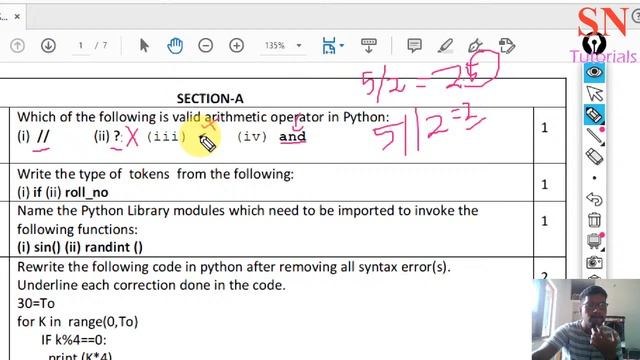This screenshot has height=360, width=640.
Task: Click the 'for K in range(0,To)' line
Action: pyautogui.click(x=78, y=322)
